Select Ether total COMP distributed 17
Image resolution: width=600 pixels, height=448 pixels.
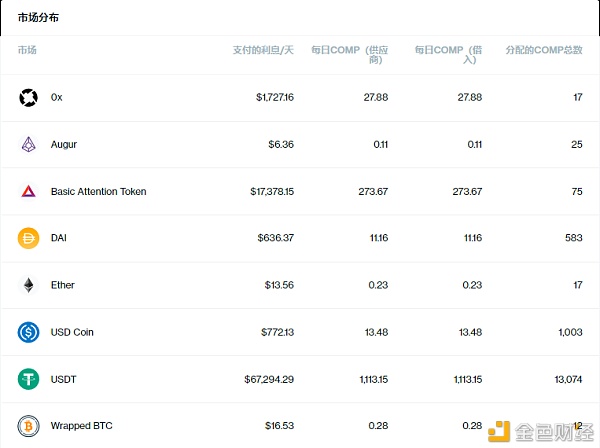coord(578,285)
